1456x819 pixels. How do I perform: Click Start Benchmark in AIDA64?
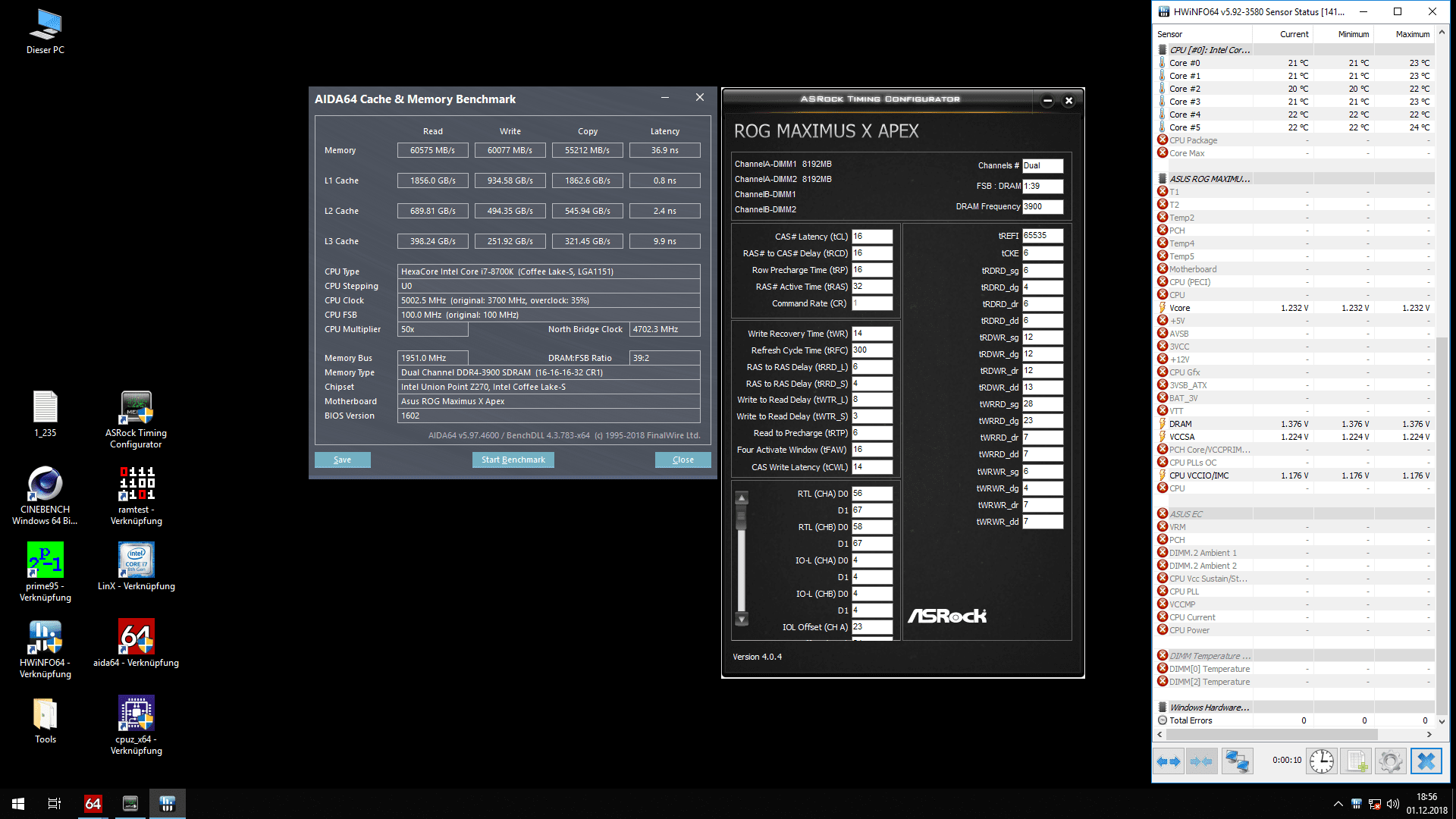(x=513, y=460)
